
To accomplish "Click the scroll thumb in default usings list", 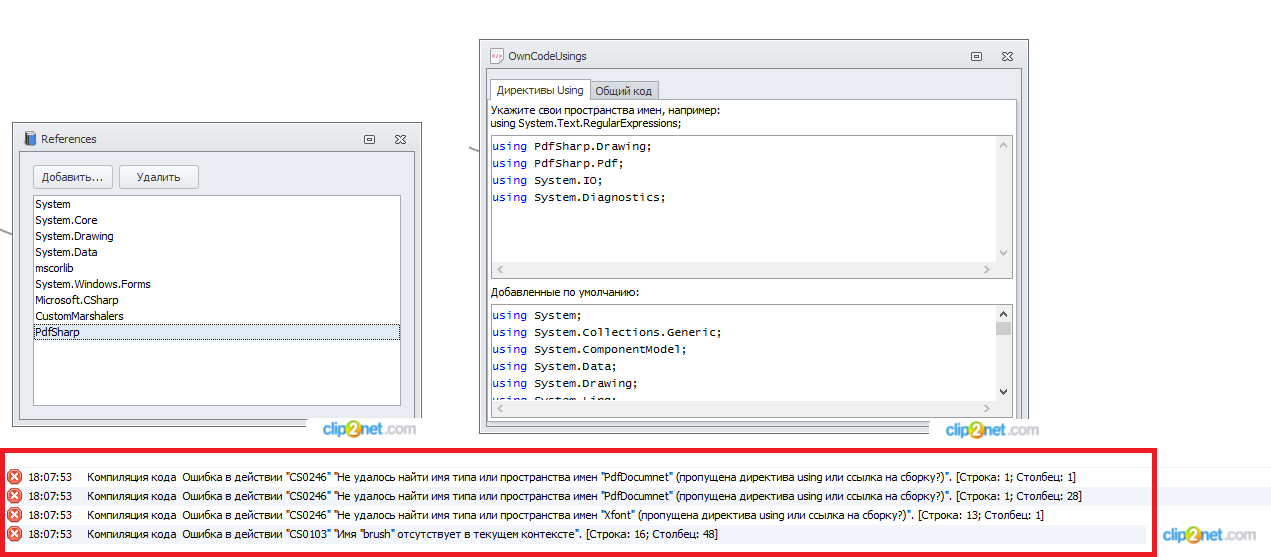I will tap(1003, 328).
